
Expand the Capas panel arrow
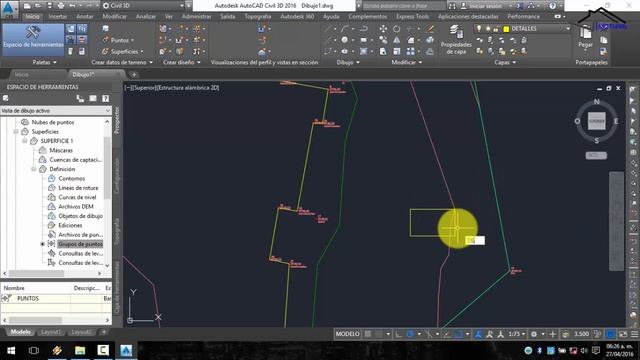[x=514, y=62]
